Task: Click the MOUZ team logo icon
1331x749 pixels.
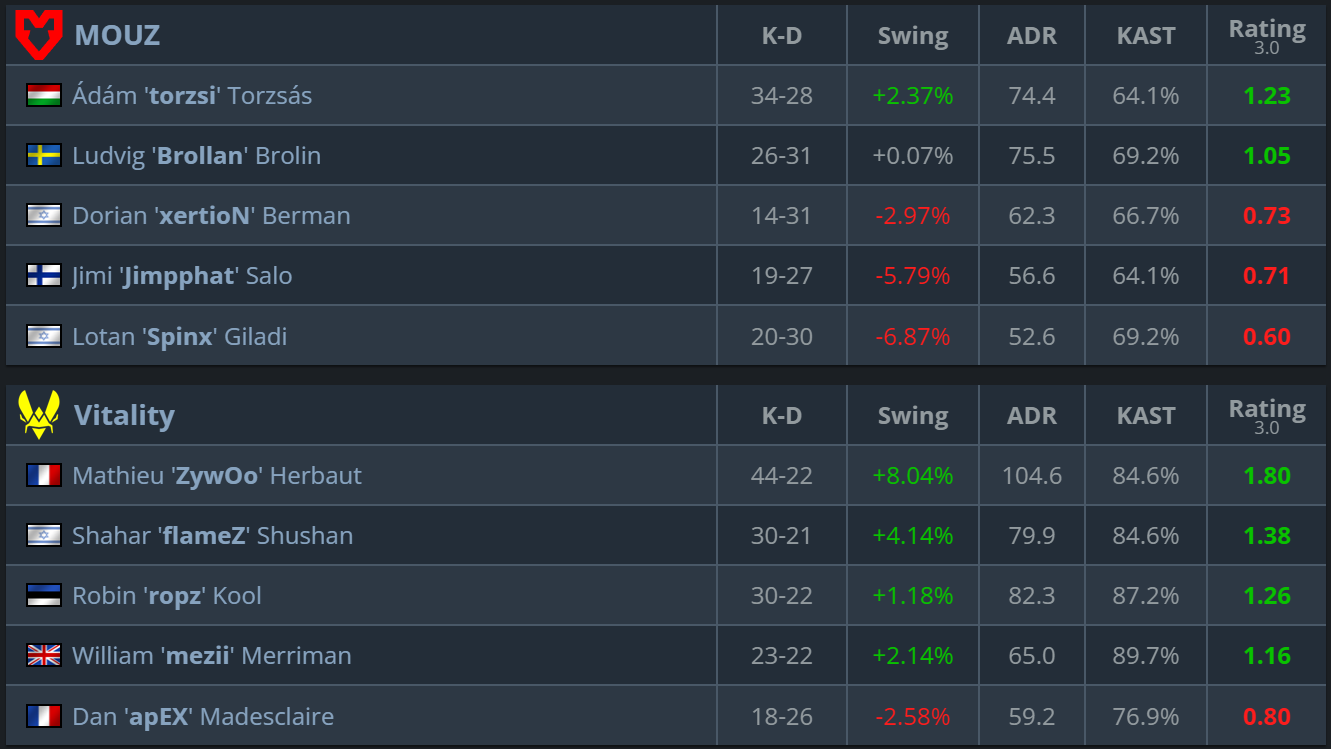Action: pyautogui.click(x=38, y=35)
